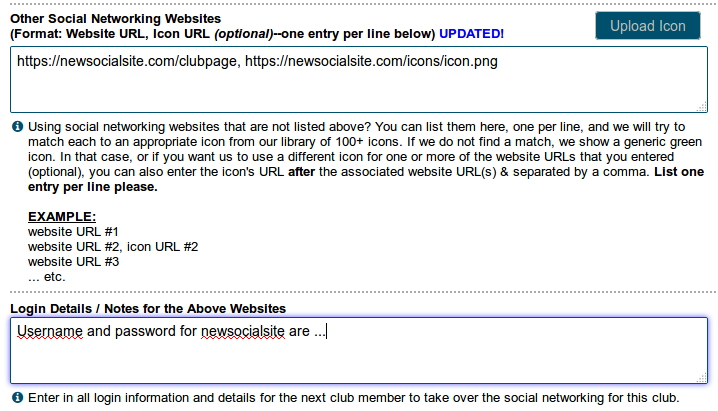Click the underlined EXAMPLE: heading
Image resolution: width=718 pixels, height=411 pixels.
(62, 216)
